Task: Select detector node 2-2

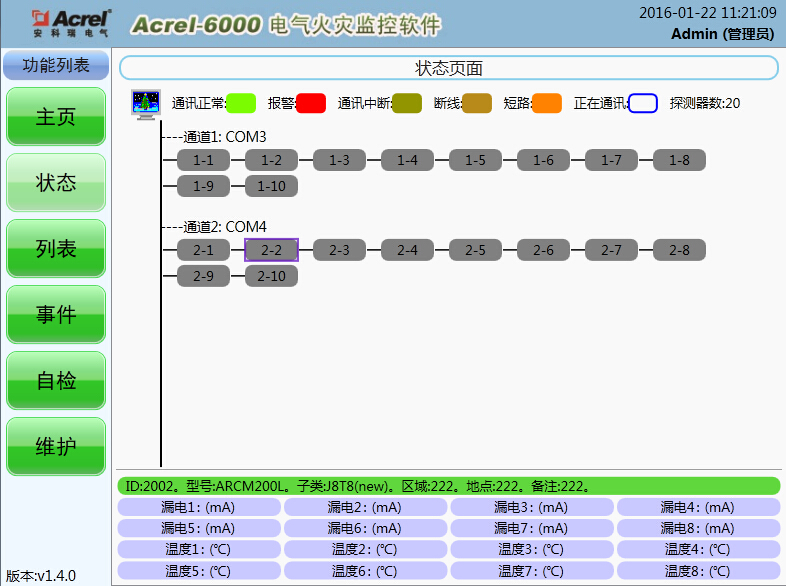Action: click(271, 250)
